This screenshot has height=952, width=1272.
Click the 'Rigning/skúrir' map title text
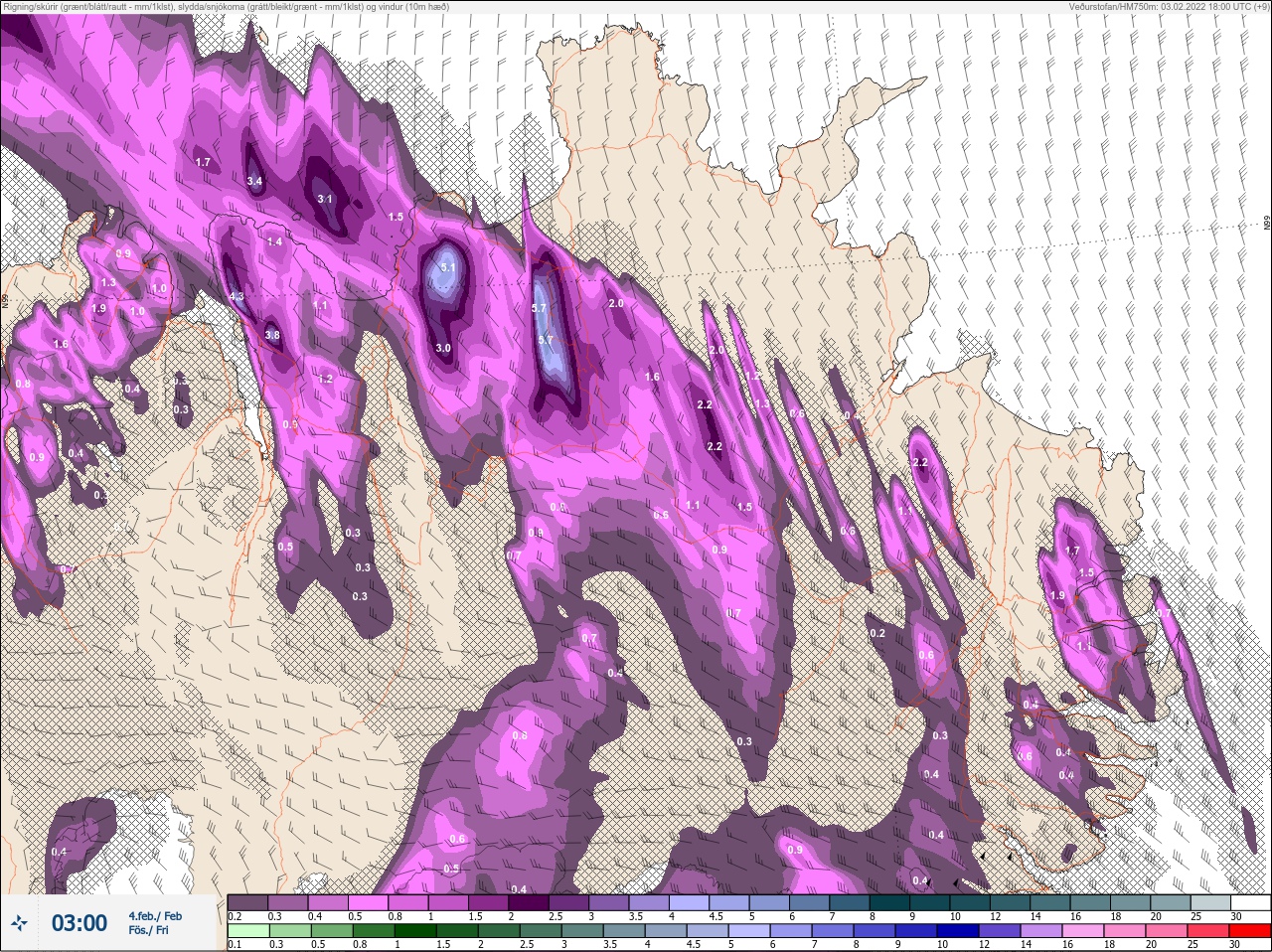(x=33, y=6)
